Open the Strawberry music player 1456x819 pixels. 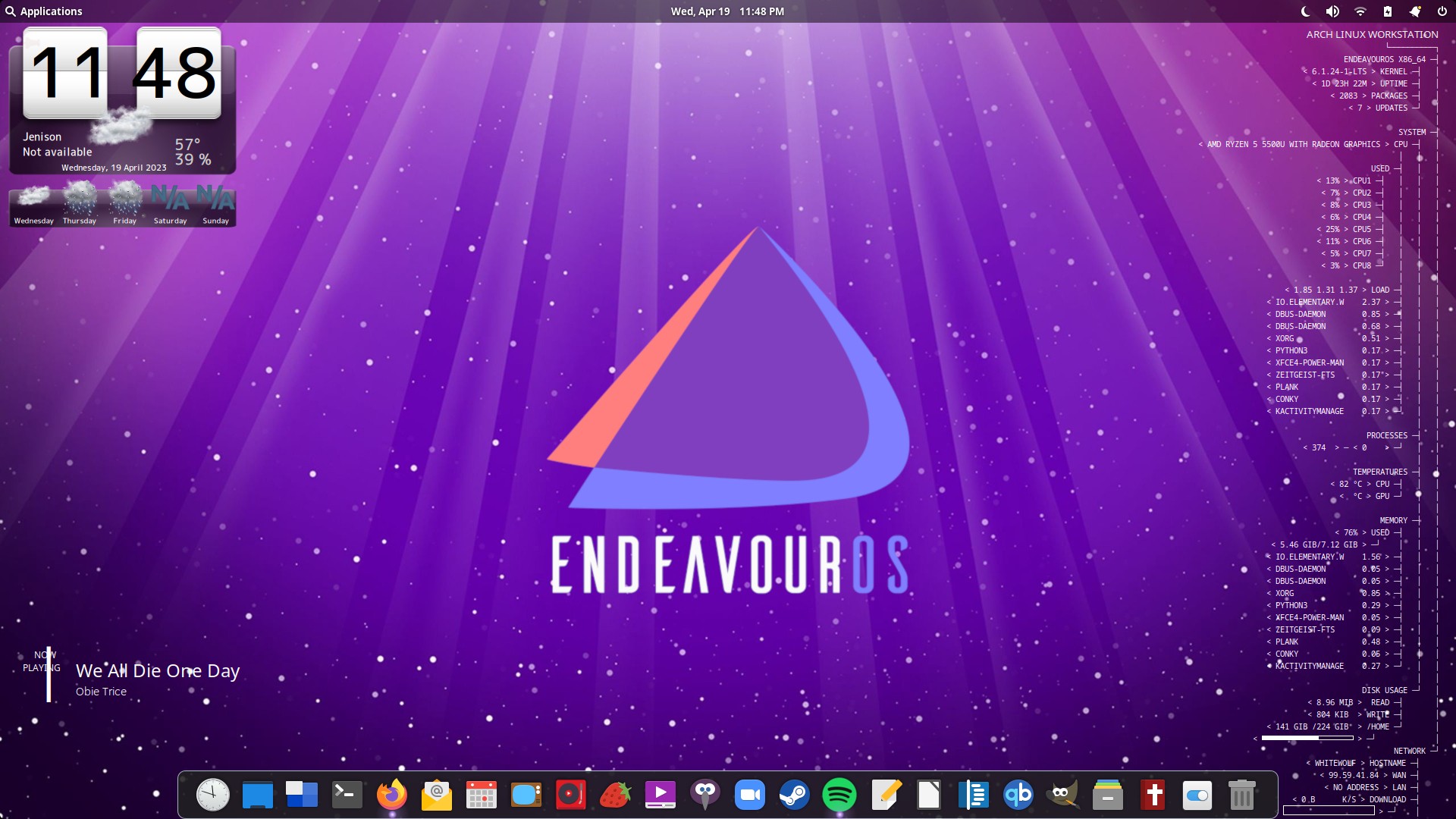point(615,795)
